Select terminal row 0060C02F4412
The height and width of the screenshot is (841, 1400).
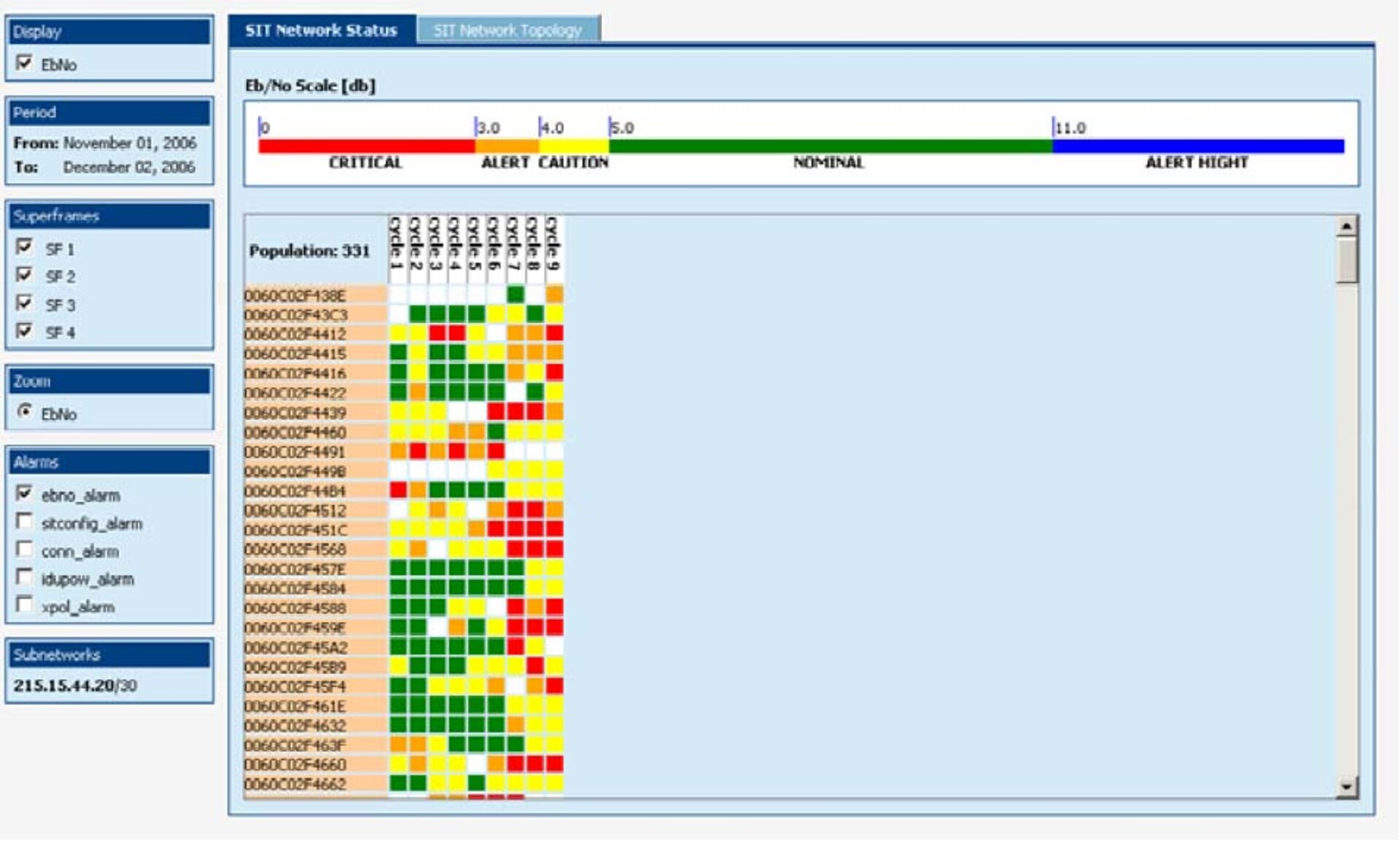[315, 334]
